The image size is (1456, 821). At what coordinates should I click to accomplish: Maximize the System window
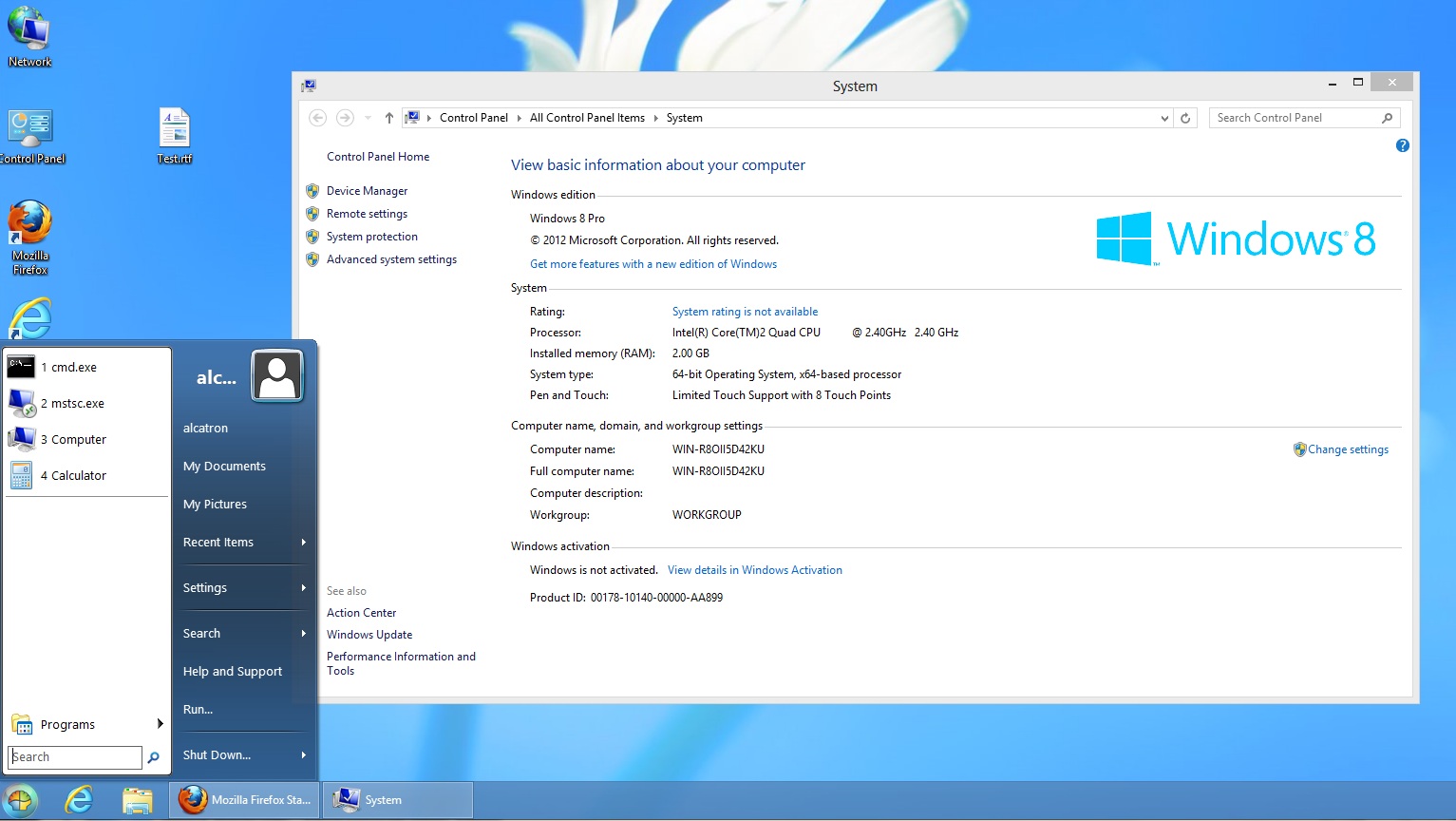pyautogui.click(x=1358, y=83)
